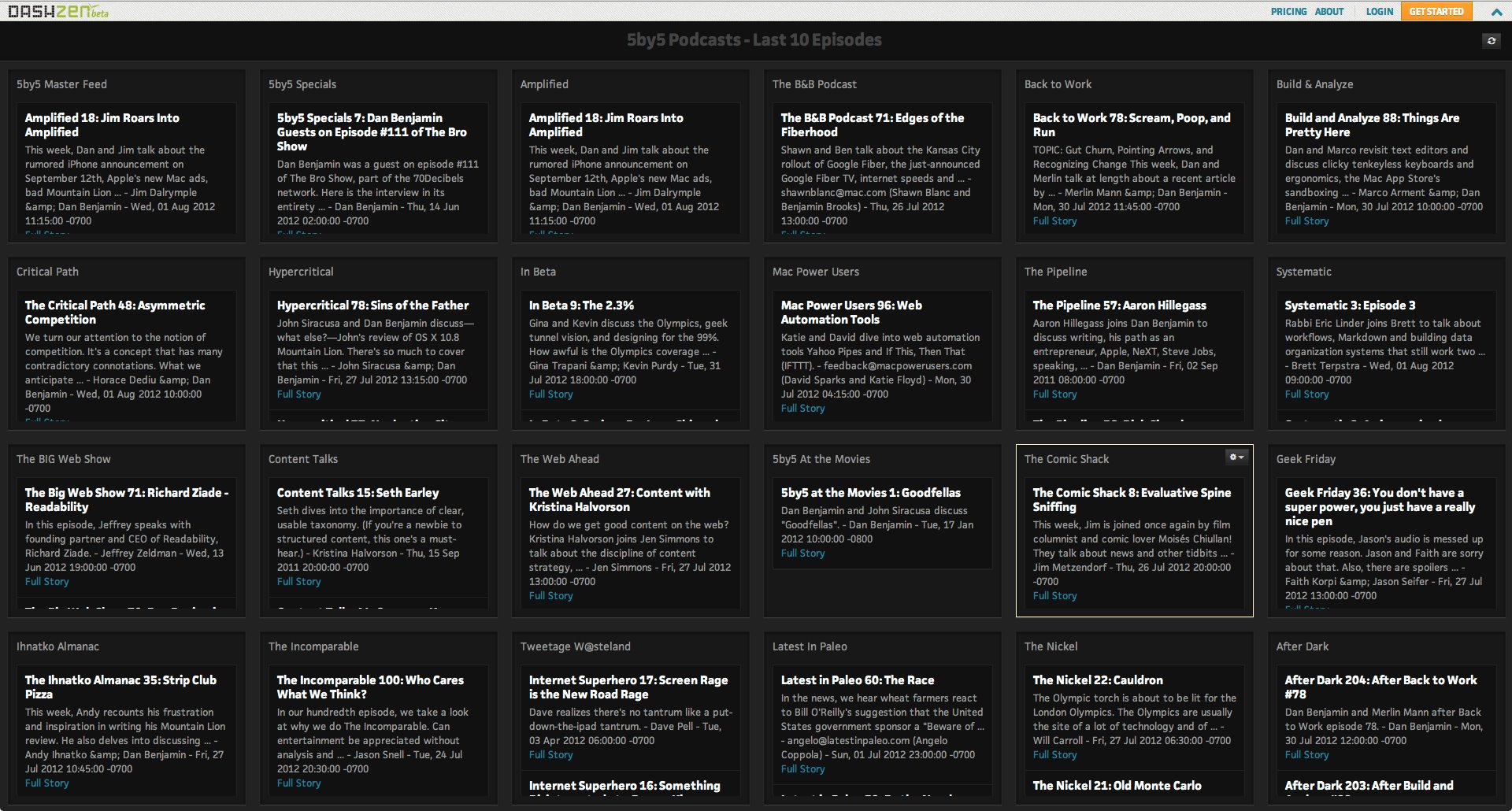This screenshot has height=811, width=1512.
Task: Select the After Dark widget header
Action: pos(1303,646)
